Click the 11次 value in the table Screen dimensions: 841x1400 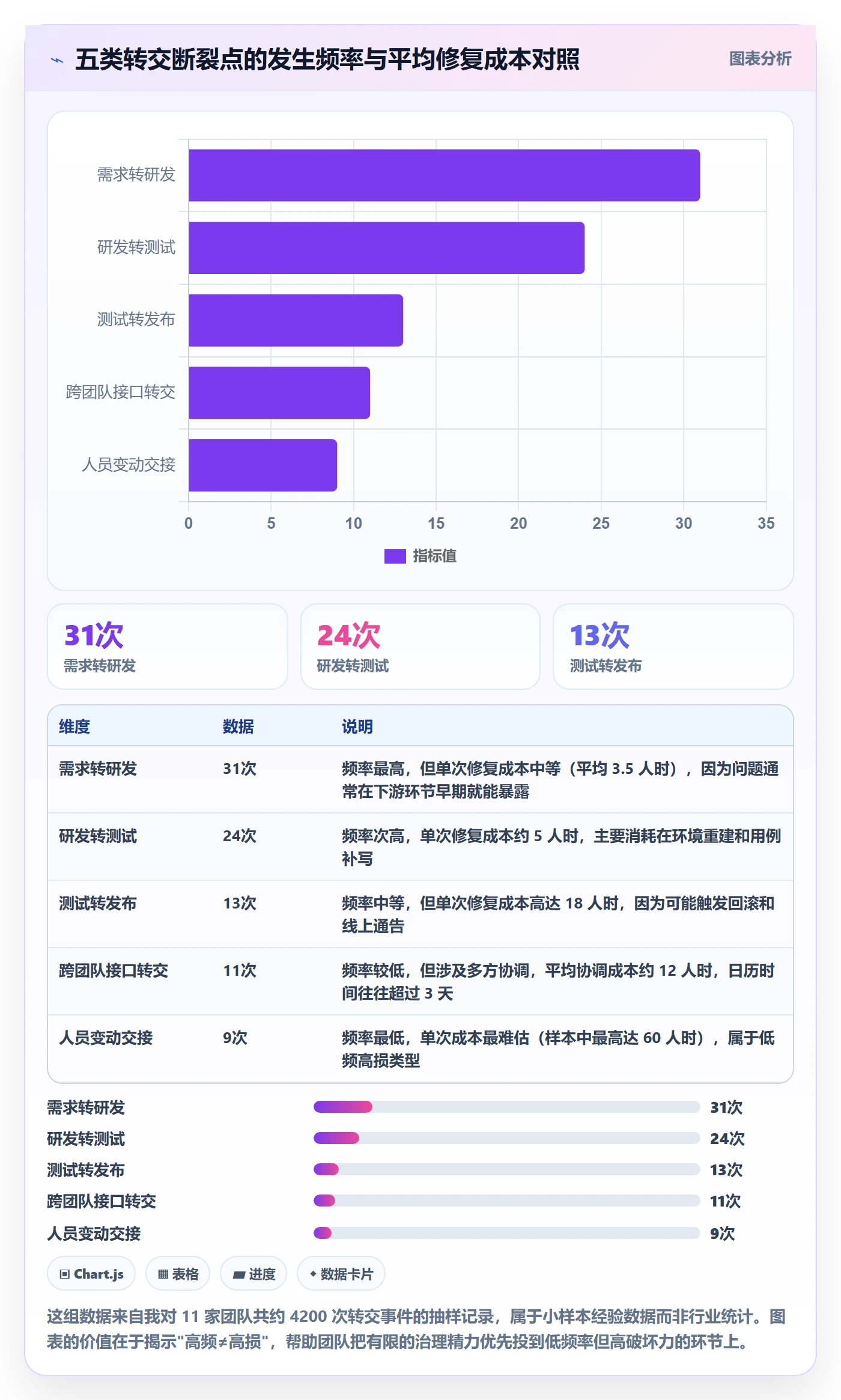240,970
